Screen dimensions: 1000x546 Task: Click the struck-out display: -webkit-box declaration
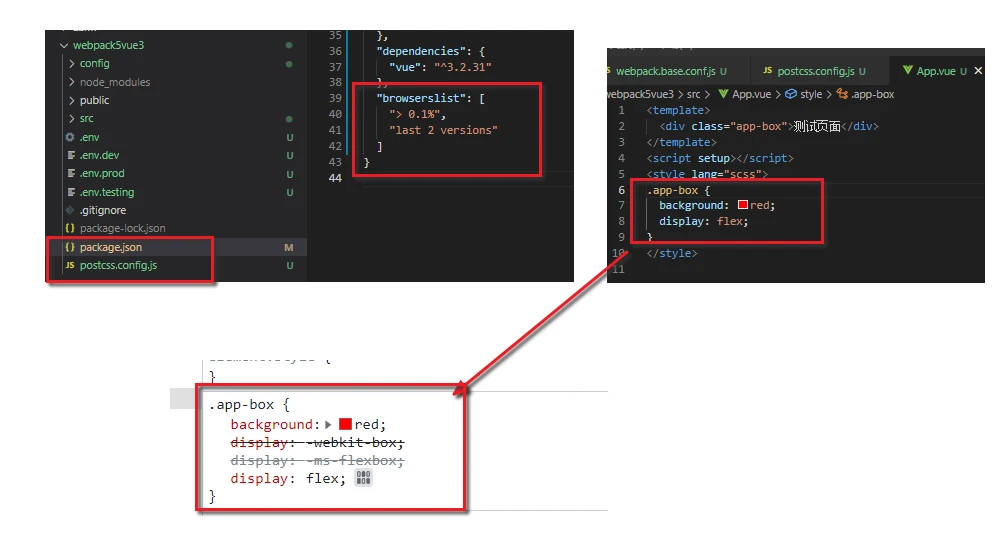[x=317, y=442]
